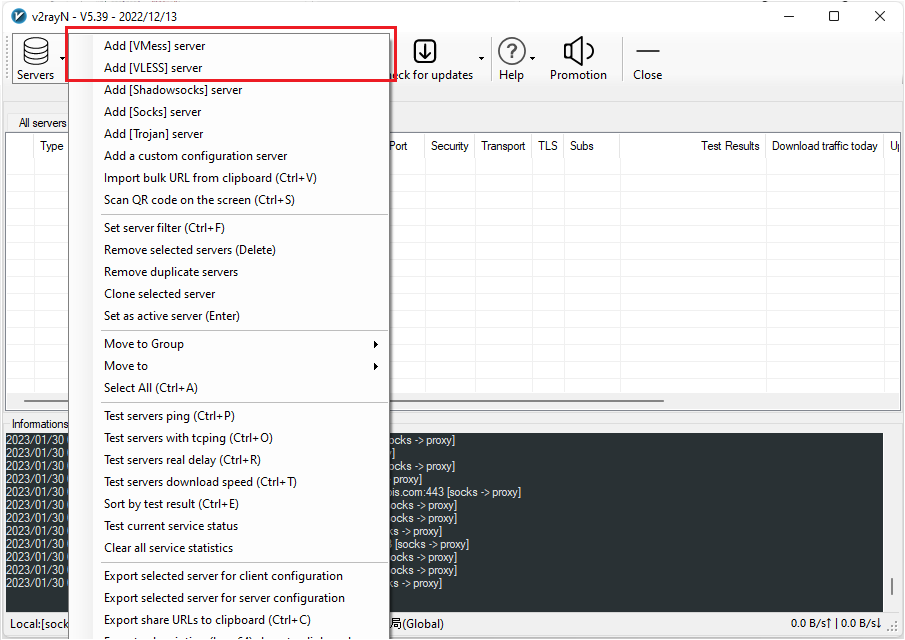
Task: Click the Informations panel label
Action: pyautogui.click(x=40, y=424)
